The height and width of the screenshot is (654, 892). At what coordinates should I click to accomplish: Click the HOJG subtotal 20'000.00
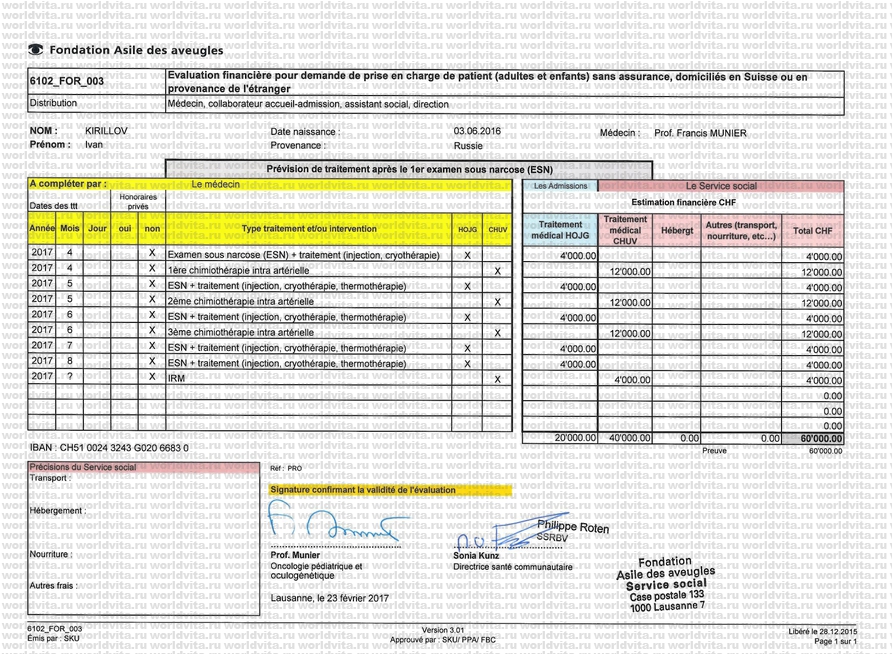tap(575, 438)
